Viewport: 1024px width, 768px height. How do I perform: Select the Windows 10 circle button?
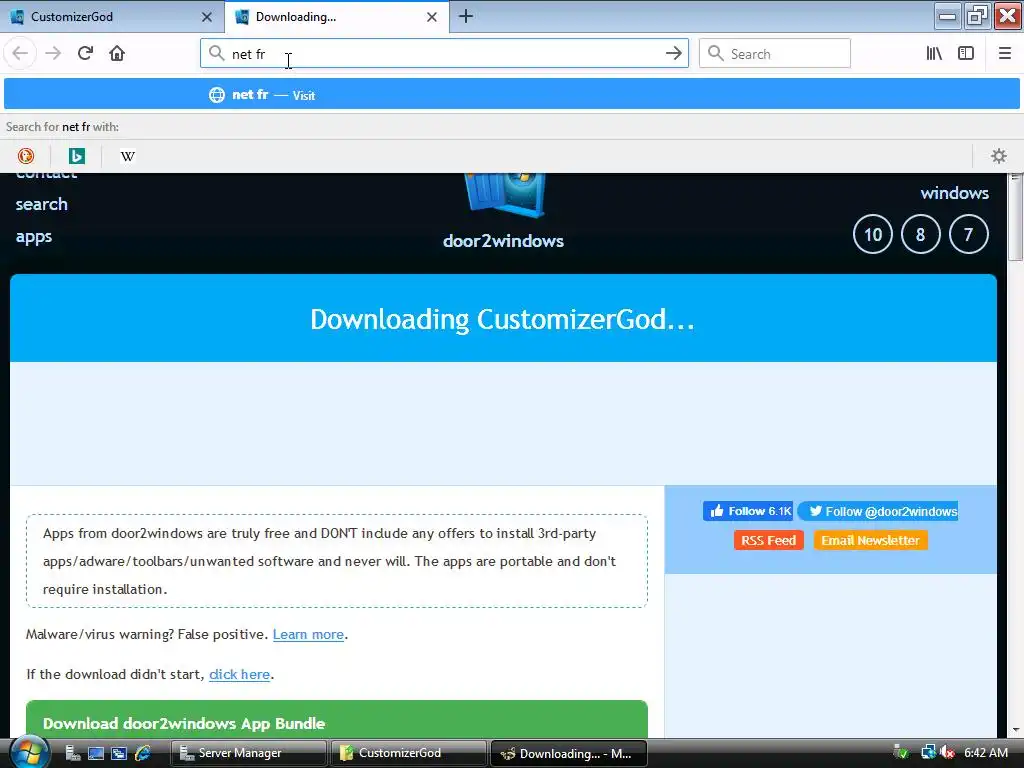[872, 234]
